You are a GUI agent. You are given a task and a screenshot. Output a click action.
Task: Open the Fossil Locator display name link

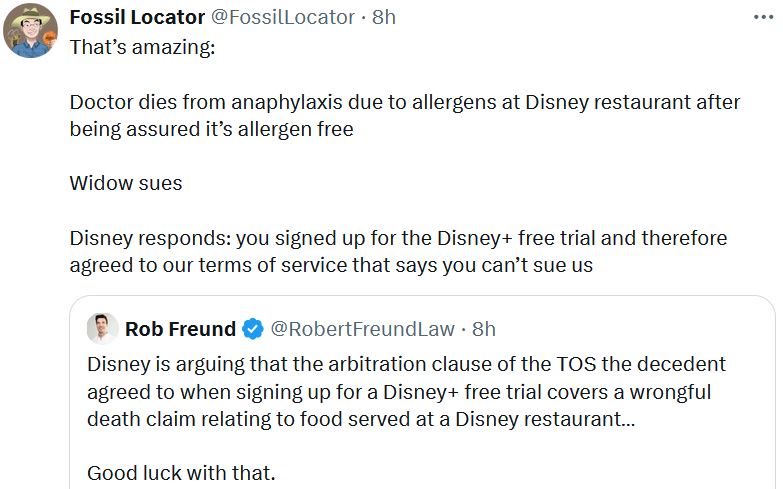[x=137, y=17]
